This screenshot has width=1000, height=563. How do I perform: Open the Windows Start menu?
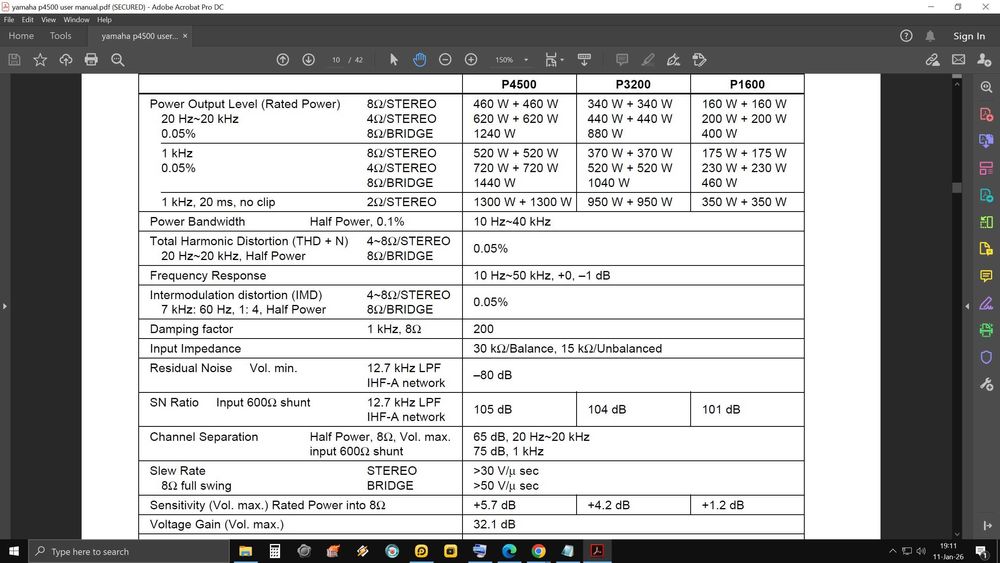(13, 551)
